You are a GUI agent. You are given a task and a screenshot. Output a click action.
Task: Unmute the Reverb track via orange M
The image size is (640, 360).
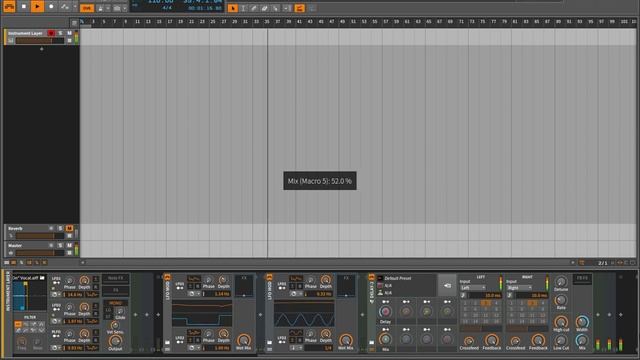[69, 228]
